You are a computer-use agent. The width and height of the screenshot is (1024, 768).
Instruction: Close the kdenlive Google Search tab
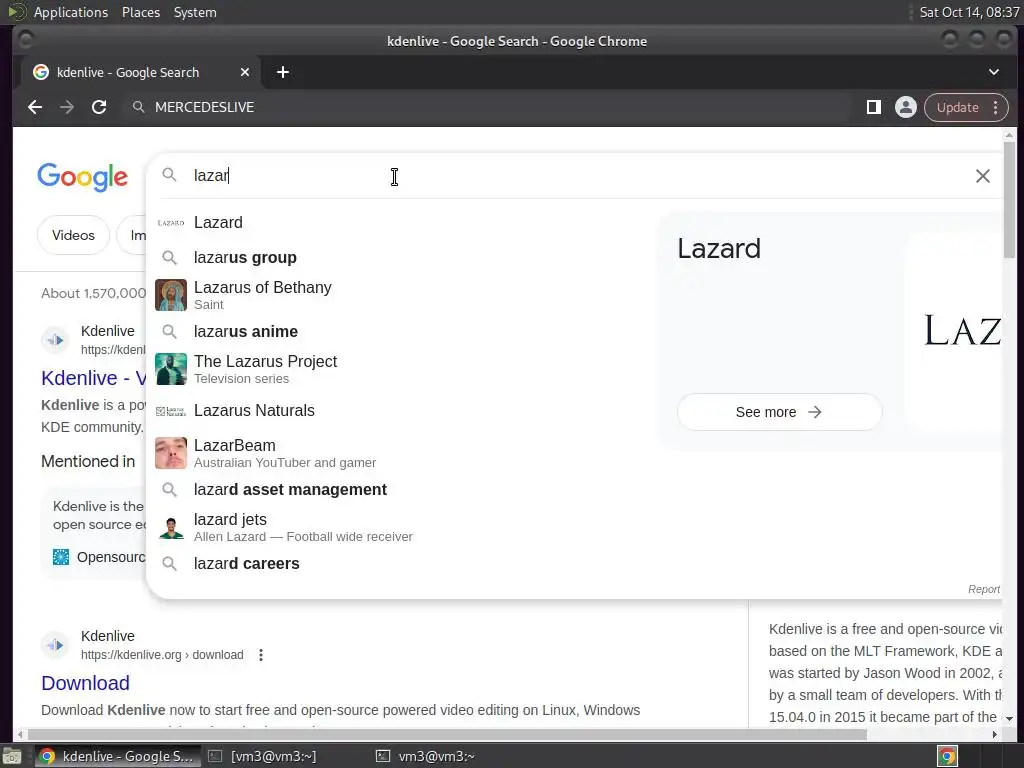244,72
